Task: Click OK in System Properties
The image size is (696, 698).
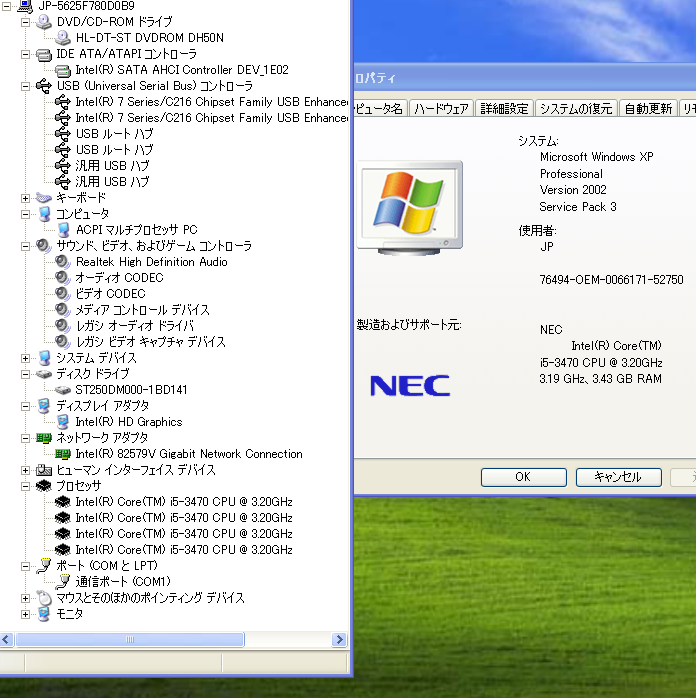Action: pos(523,477)
